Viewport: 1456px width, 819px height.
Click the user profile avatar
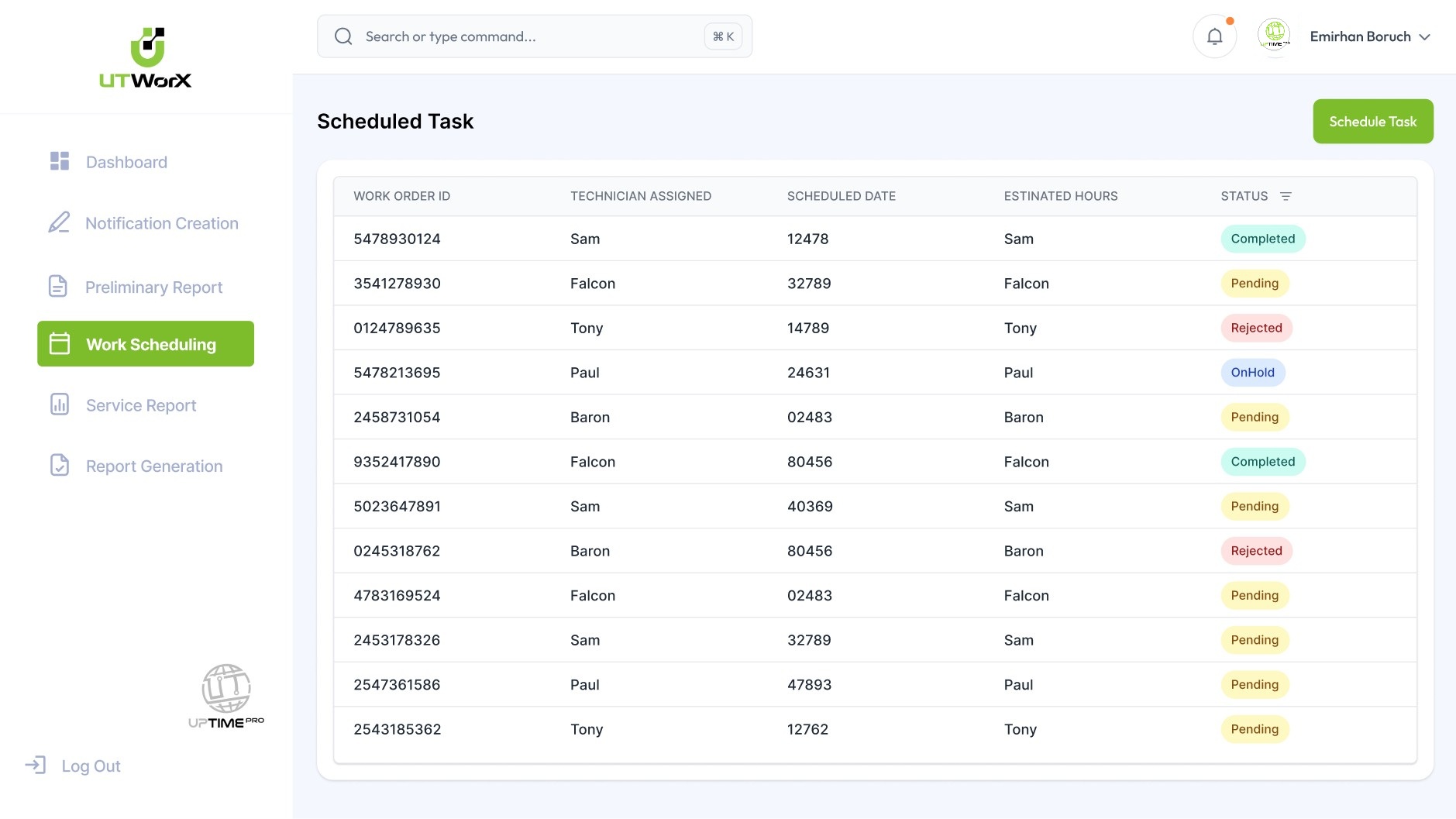click(x=1275, y=36)
